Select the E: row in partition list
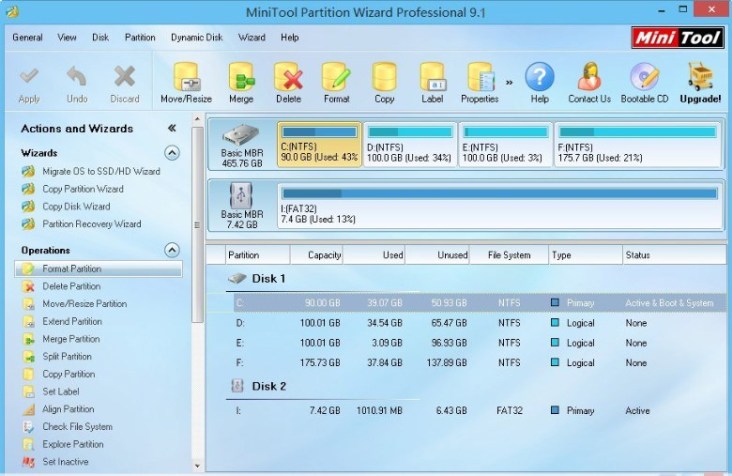Screen dimensions: 732x476 (479, 343)
